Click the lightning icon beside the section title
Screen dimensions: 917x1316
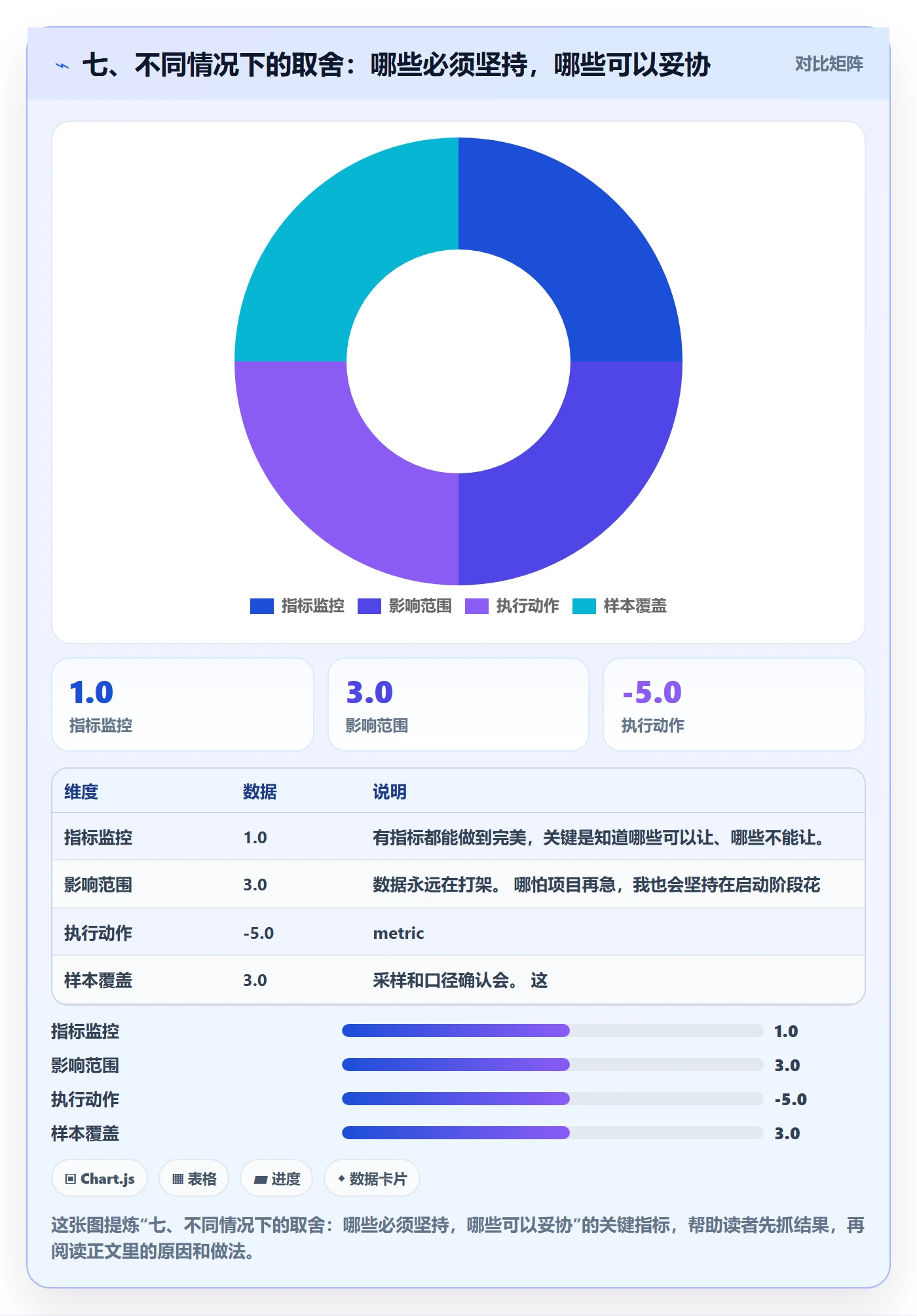[x=62, y=65]
